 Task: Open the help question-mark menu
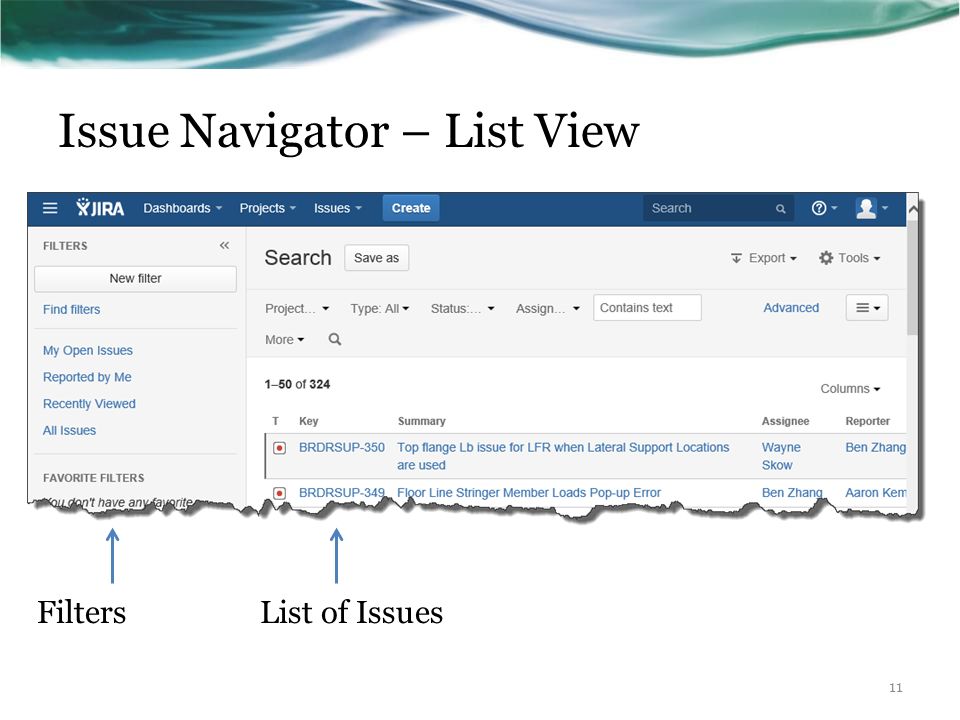824,208
